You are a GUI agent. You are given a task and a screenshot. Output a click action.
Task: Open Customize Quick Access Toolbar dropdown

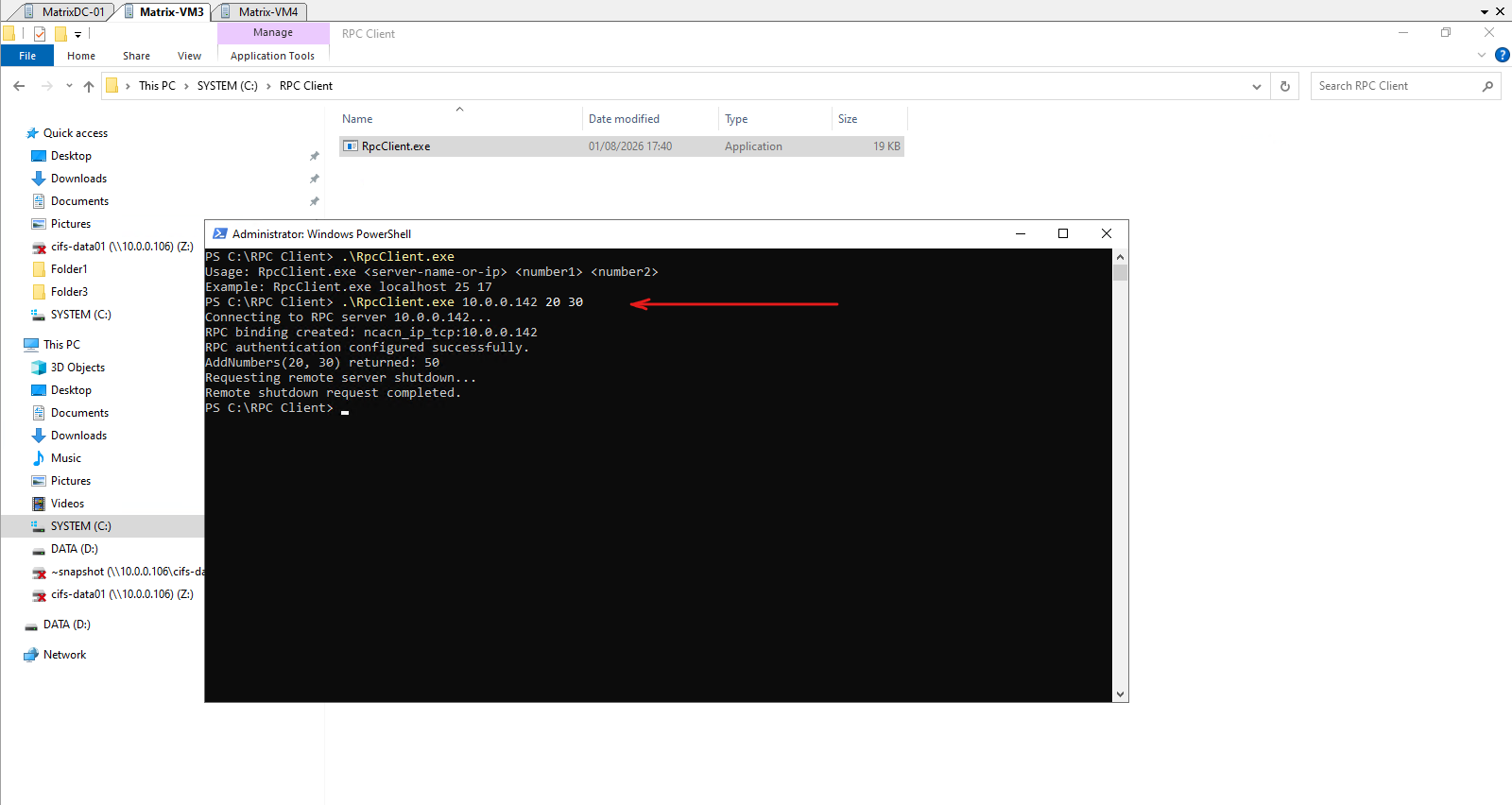[x=77, y=34]
